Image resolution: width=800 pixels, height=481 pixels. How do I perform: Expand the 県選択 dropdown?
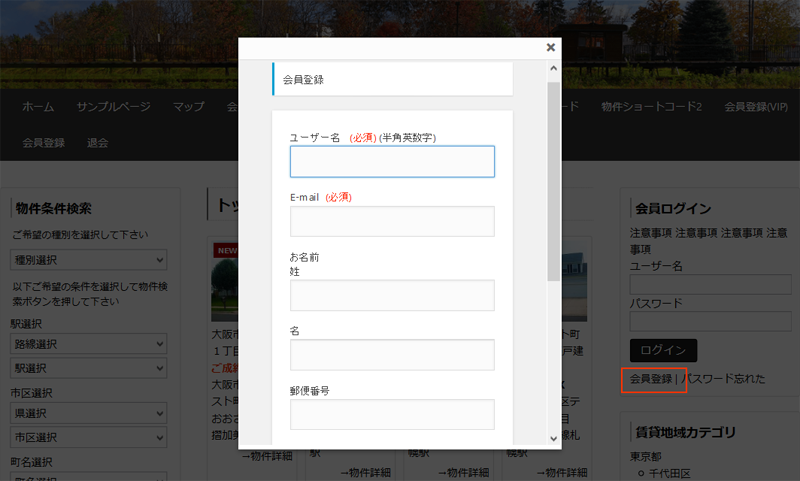(x=89, y=412)
